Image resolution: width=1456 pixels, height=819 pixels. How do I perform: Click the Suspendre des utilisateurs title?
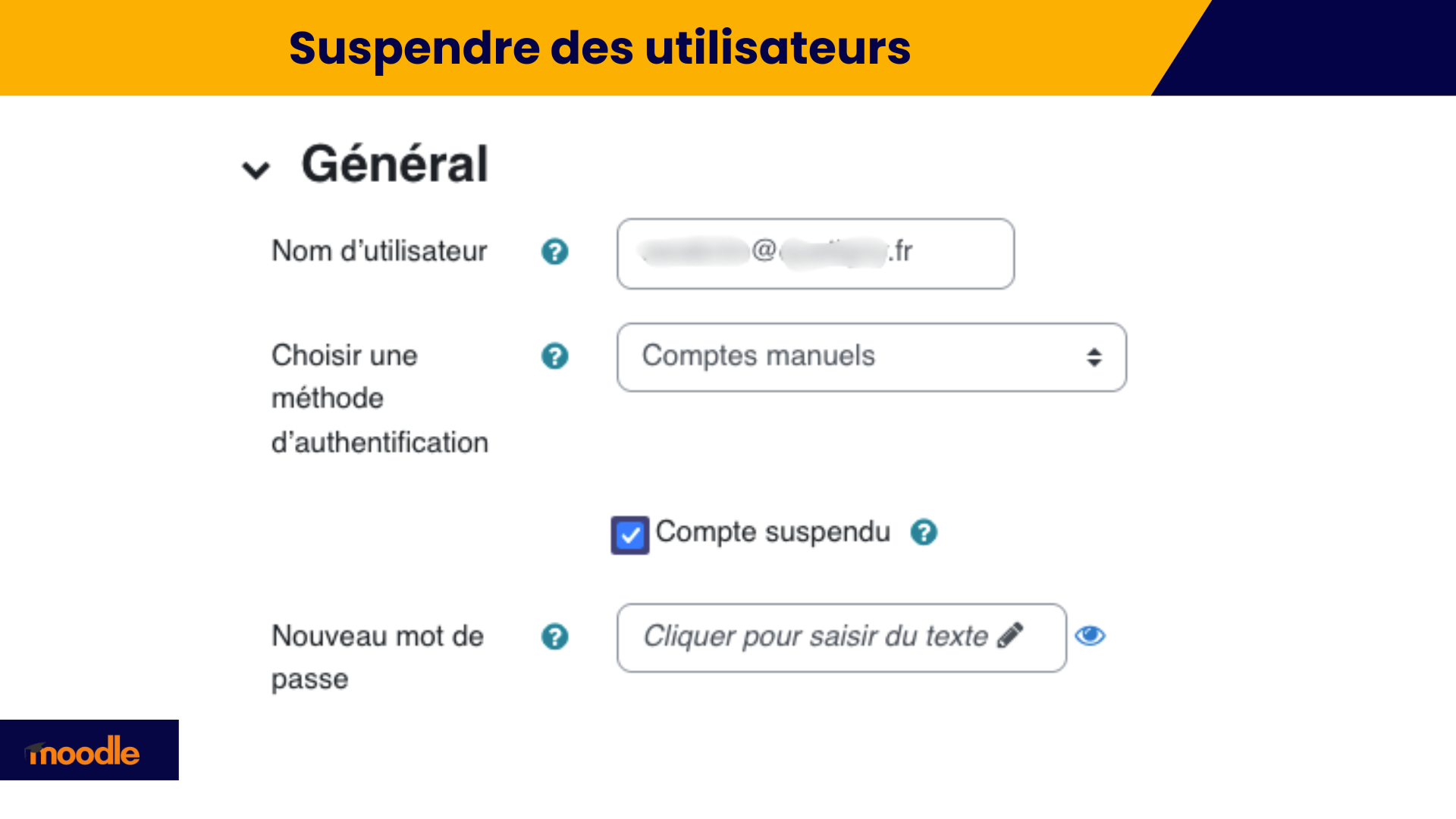[x=599, y=48]
